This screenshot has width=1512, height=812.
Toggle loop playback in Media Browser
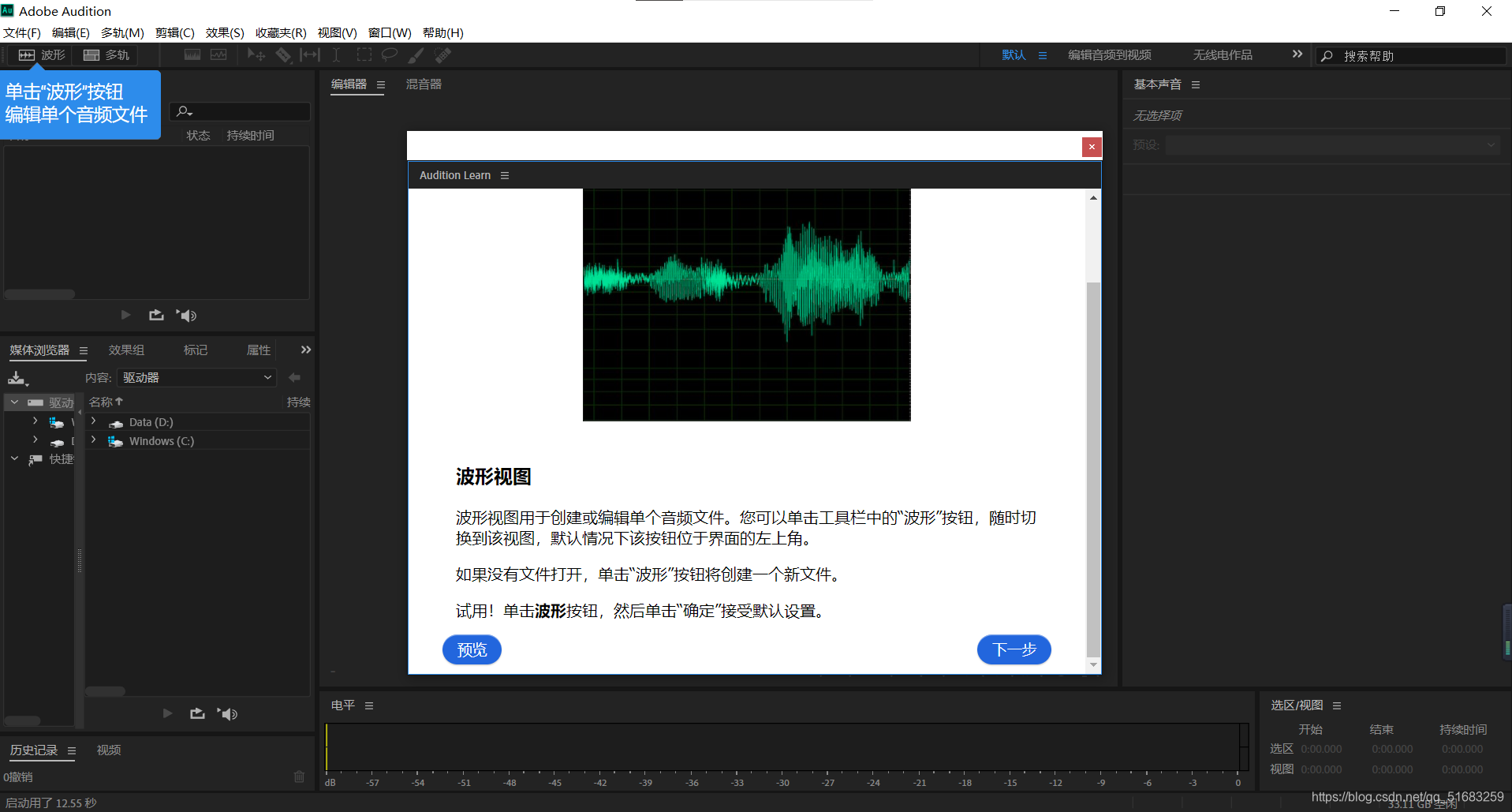coord(197,713)
